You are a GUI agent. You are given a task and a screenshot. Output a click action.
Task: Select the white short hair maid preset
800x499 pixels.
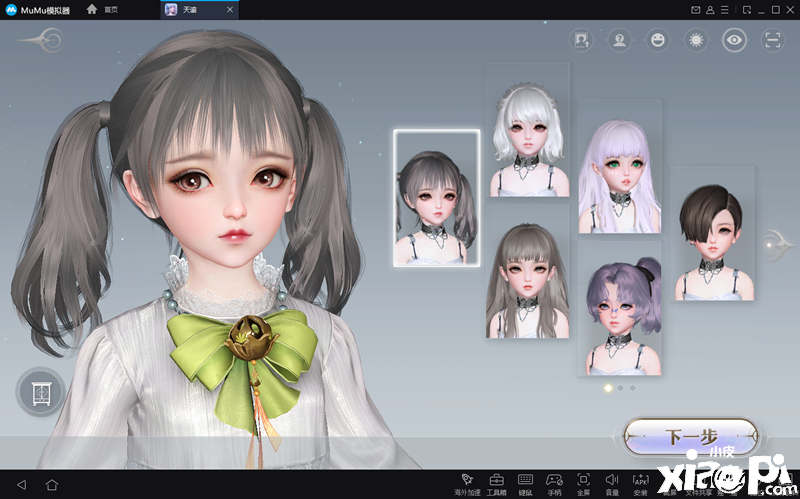click(528, 130)
